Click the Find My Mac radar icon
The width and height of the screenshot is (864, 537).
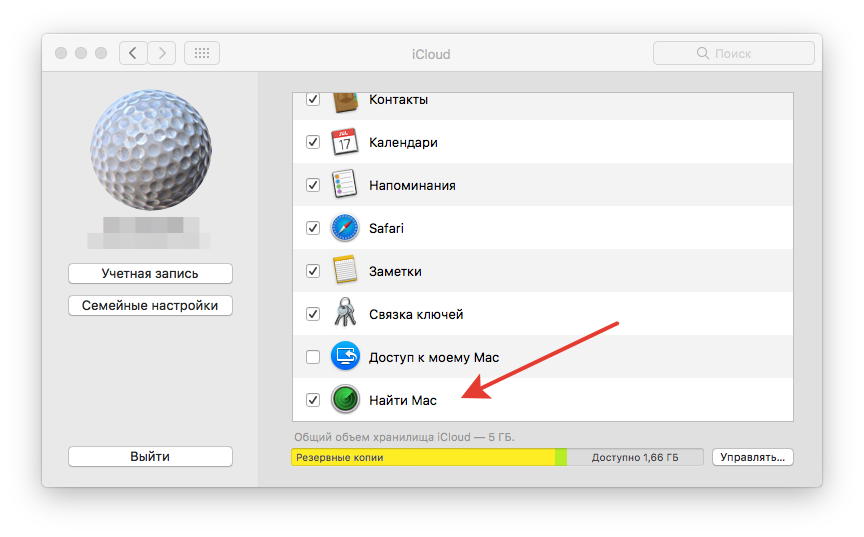(345, 399)
